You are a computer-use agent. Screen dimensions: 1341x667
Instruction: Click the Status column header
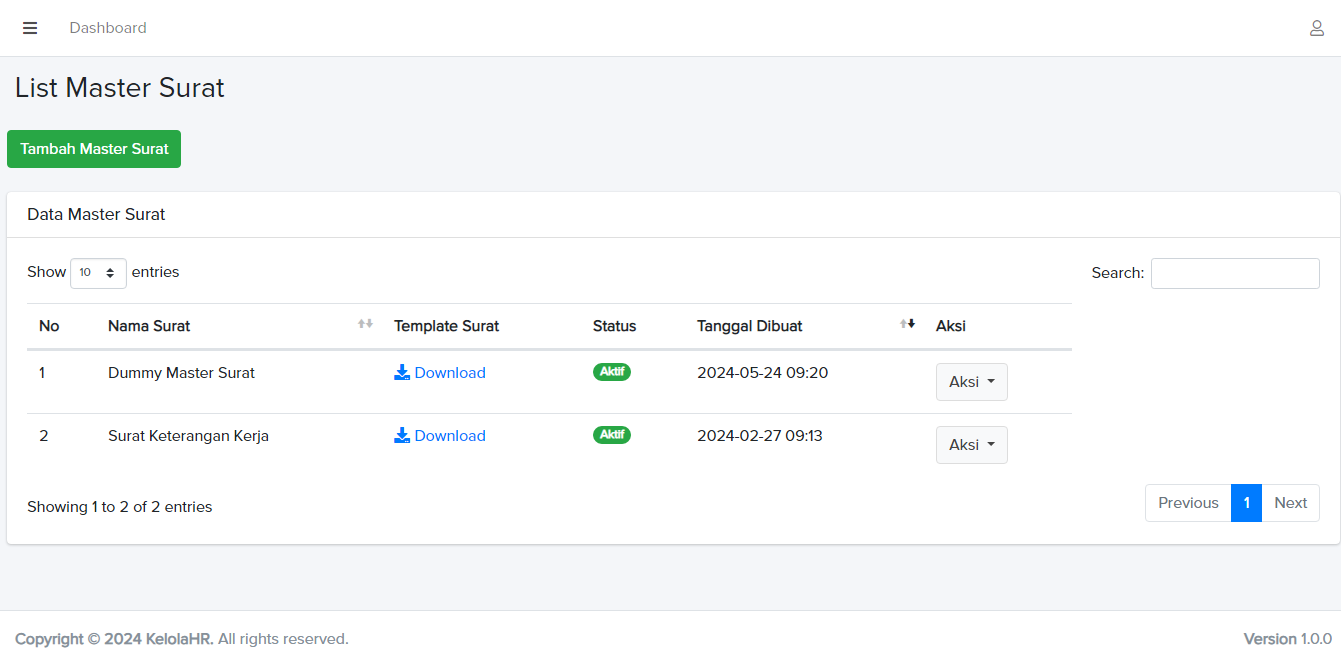click(x=614, y=326)
